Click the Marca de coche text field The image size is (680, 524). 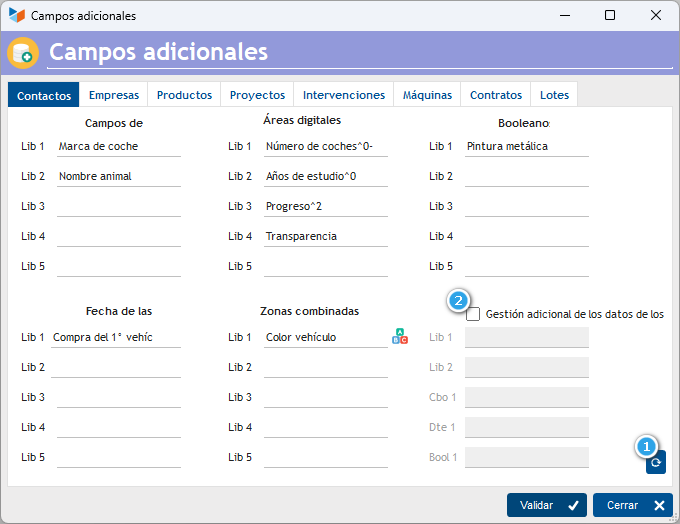tap(119, 147)
